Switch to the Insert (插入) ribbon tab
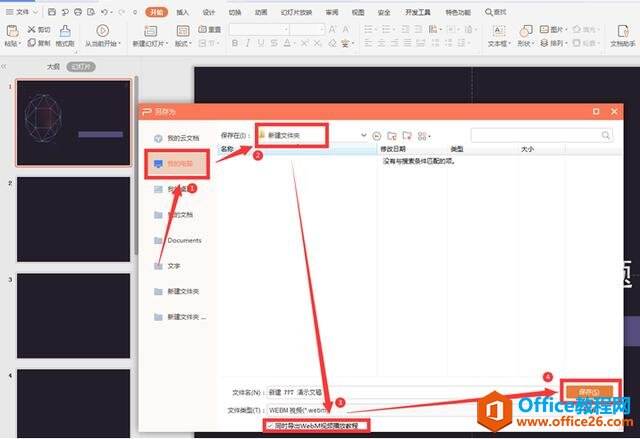640x439 pixels. point(182,12)
